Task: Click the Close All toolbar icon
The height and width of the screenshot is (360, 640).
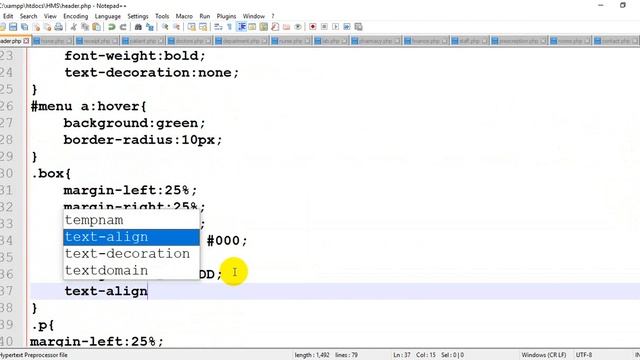Action: 47,27
